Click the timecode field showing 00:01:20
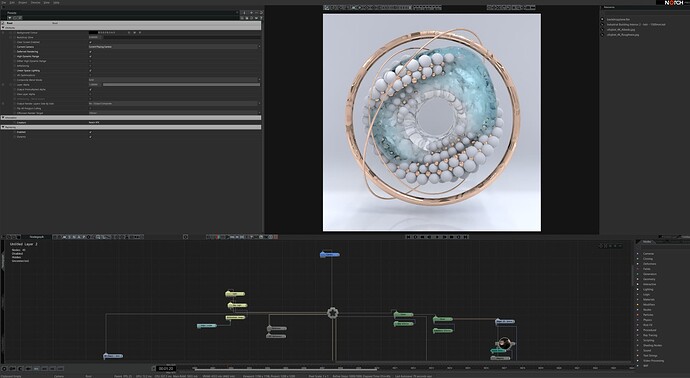 click(x=166, y=368)
